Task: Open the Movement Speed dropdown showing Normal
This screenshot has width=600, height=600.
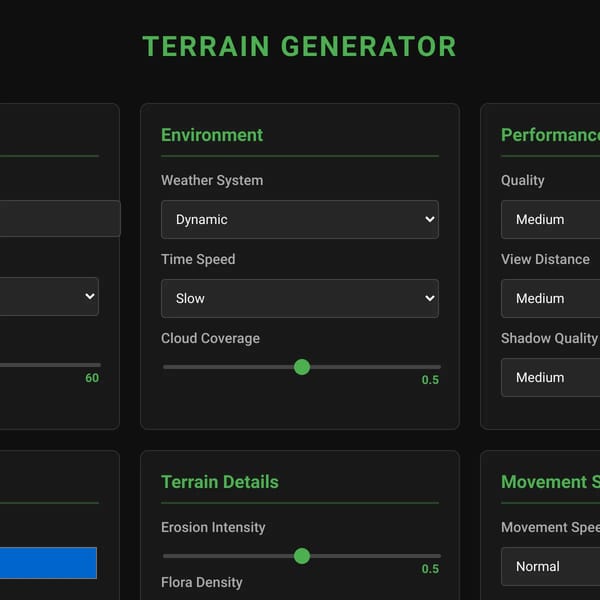Action: 550,566
